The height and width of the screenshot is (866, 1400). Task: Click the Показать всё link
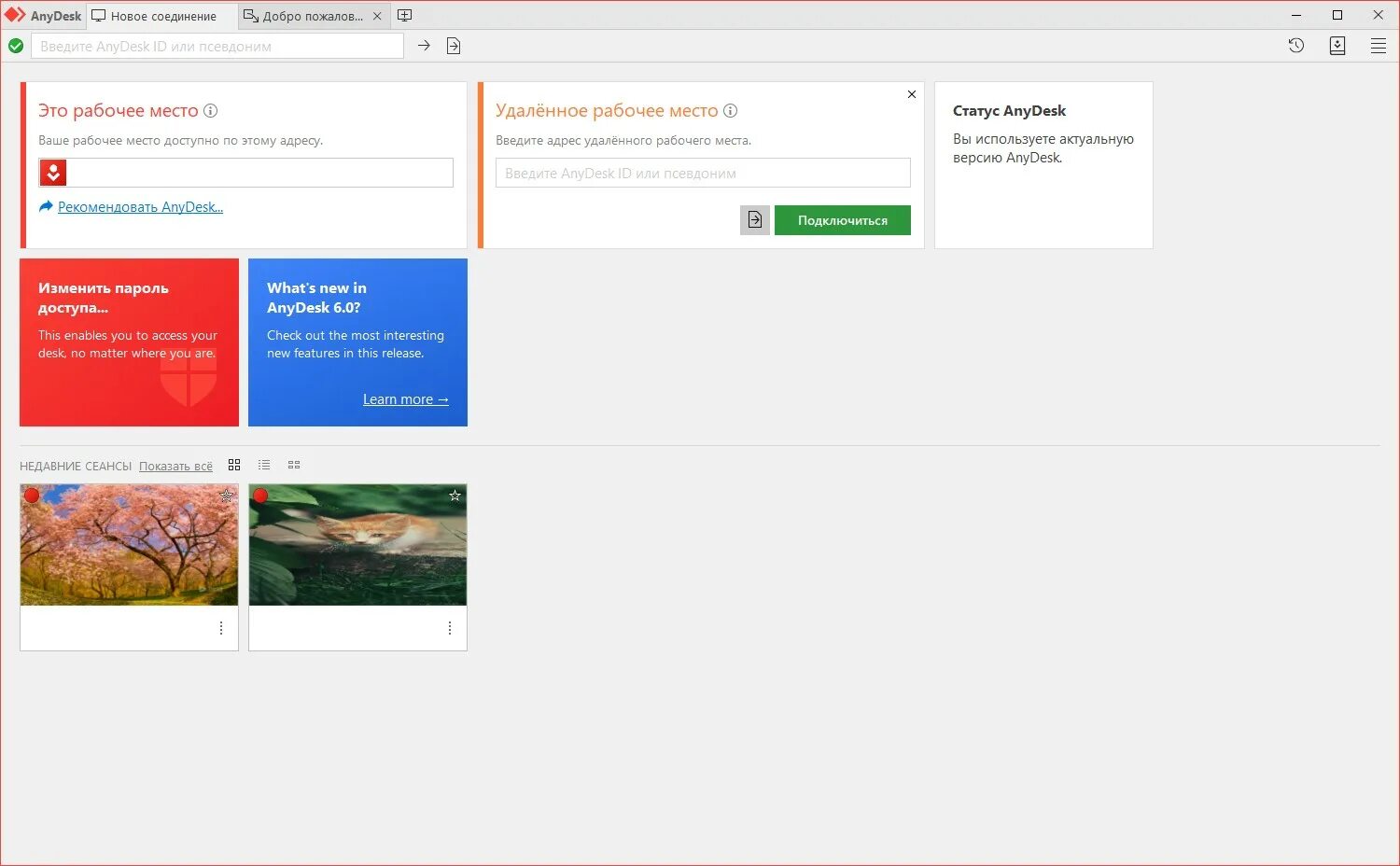[x=175, y=466]
